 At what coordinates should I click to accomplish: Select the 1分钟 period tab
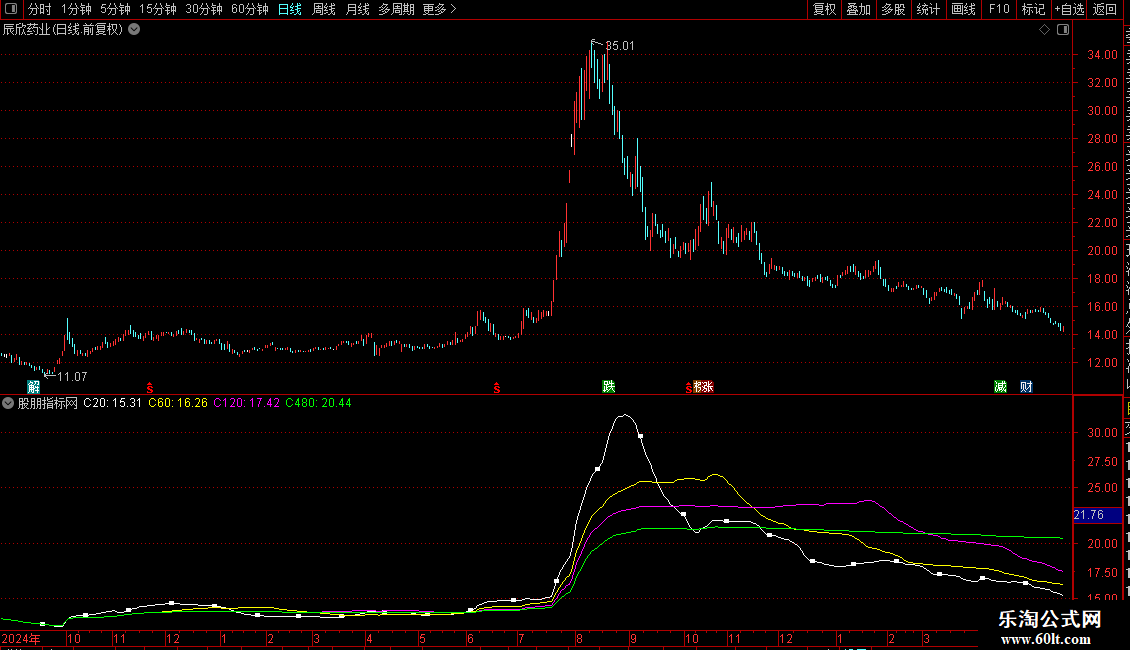pyautogui.click(x=76, y=9)
